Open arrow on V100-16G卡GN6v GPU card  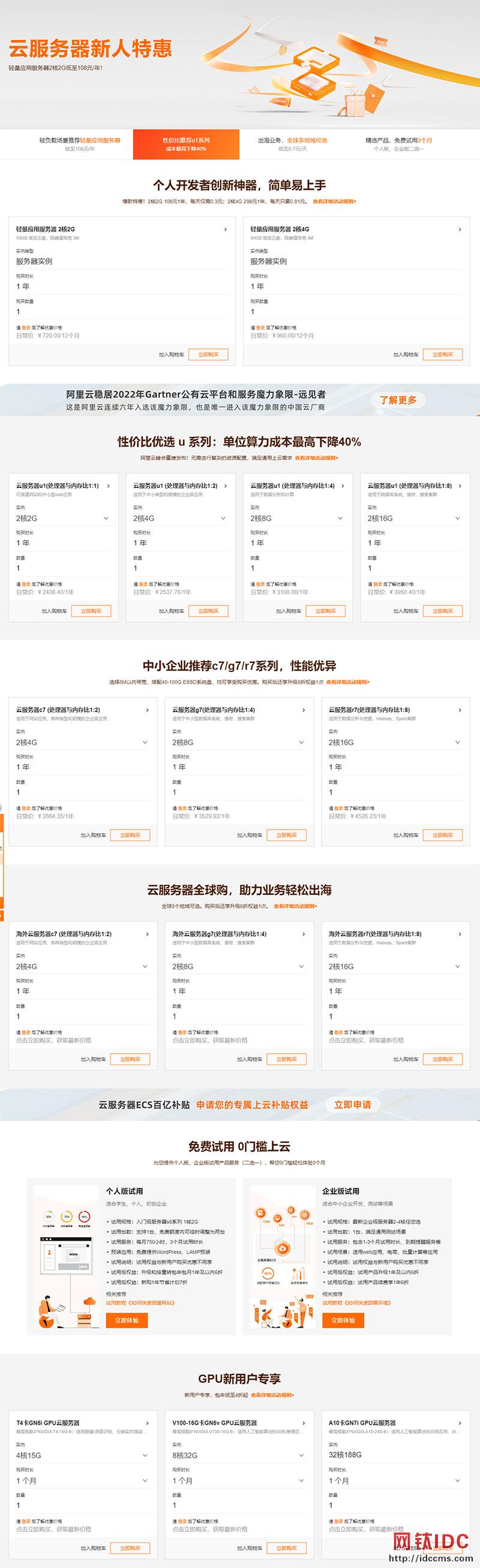pos(304,1422)
